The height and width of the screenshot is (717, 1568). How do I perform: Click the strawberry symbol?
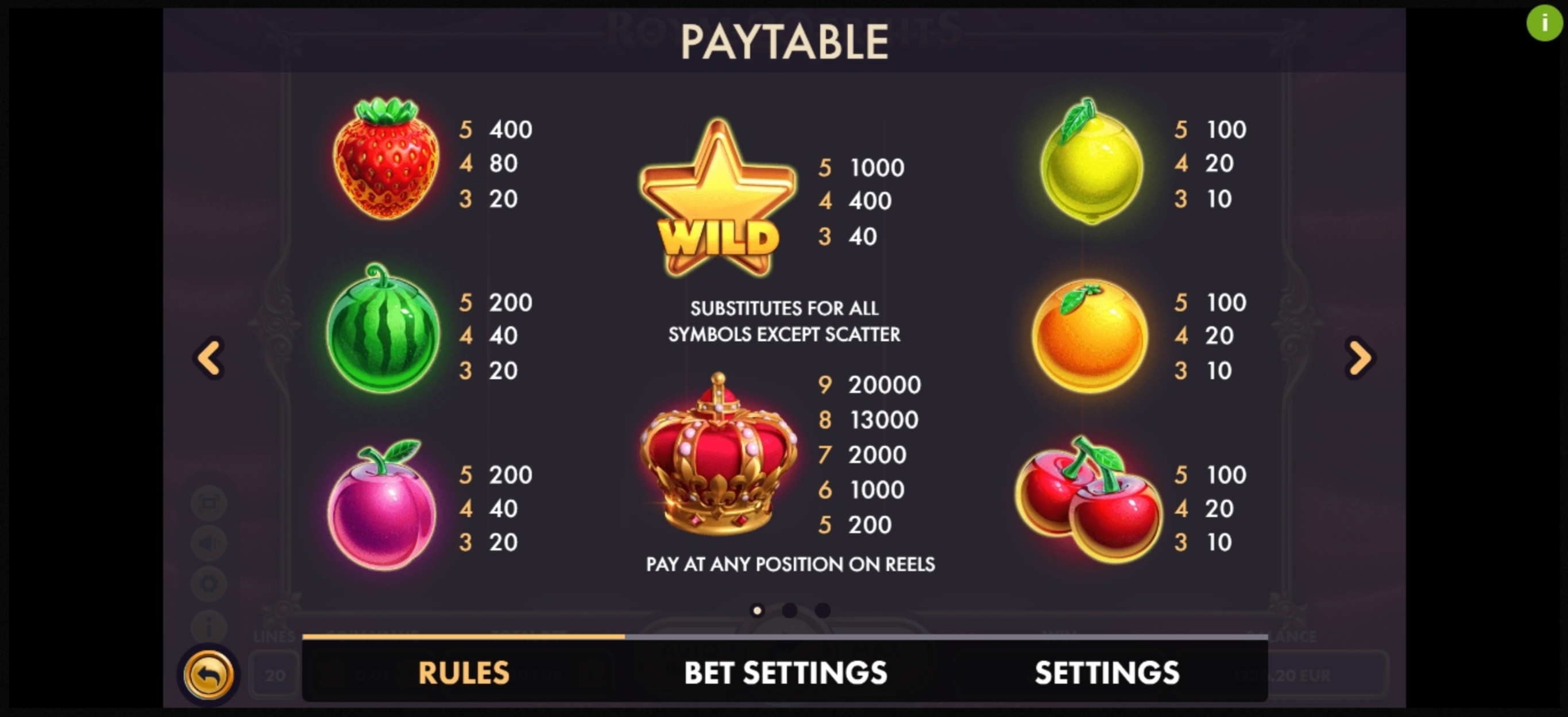[385, 158]
